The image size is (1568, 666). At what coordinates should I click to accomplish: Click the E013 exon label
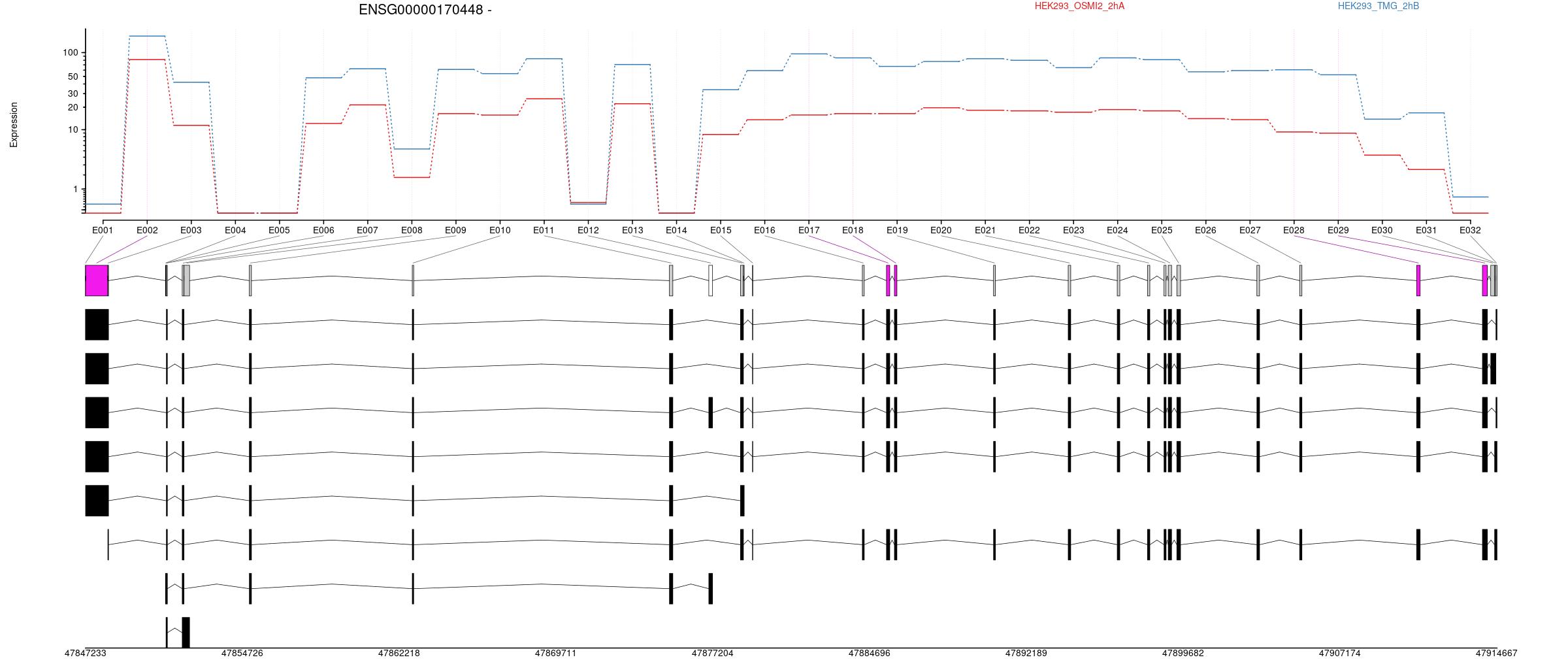pos(632,230)
